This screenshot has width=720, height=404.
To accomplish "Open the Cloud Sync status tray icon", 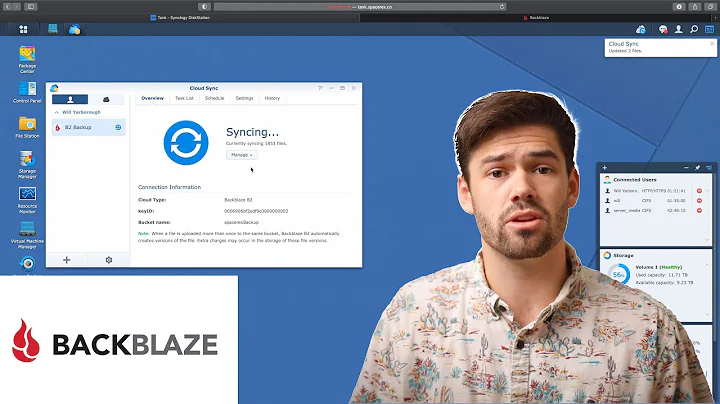I will coord(641,29).
